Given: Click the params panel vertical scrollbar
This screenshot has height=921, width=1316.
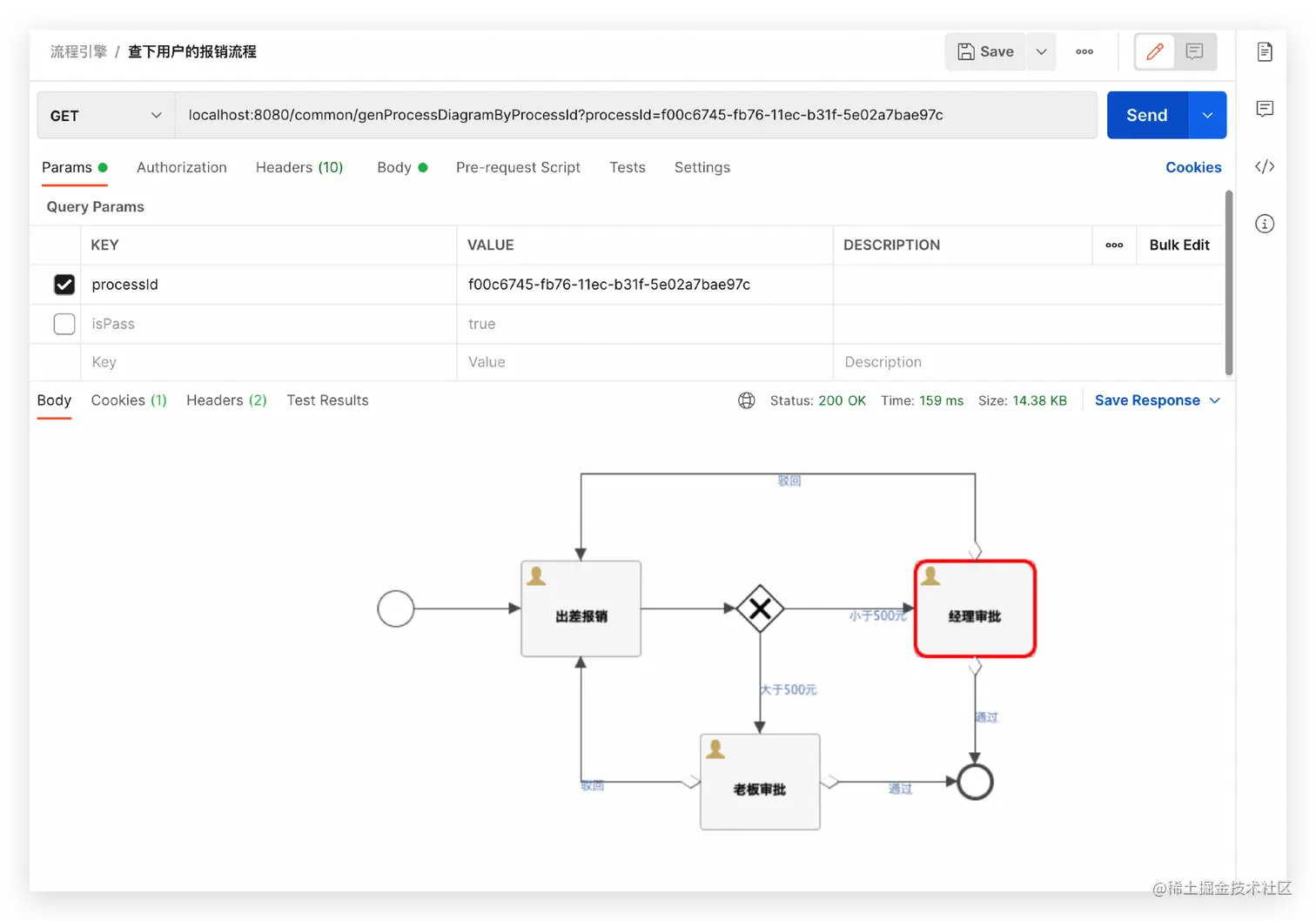Looking at the screenshot, I should point(1229,283).
